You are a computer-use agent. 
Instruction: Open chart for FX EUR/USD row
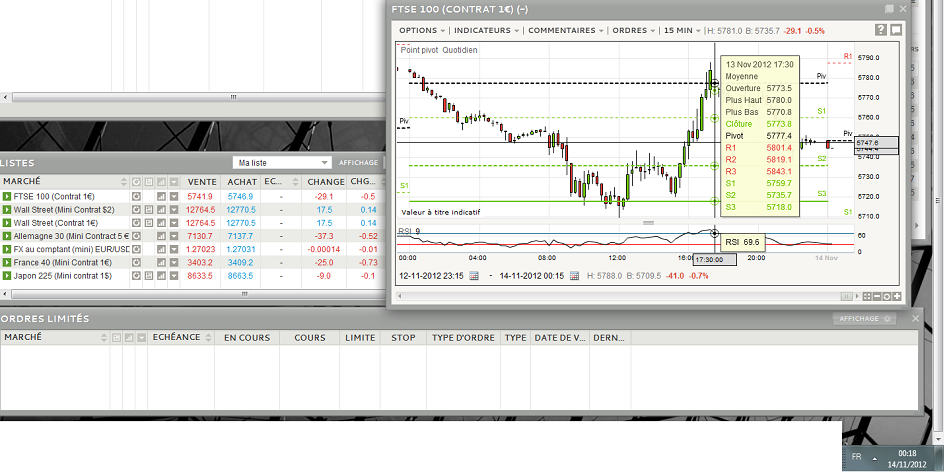tap(161, 249)
